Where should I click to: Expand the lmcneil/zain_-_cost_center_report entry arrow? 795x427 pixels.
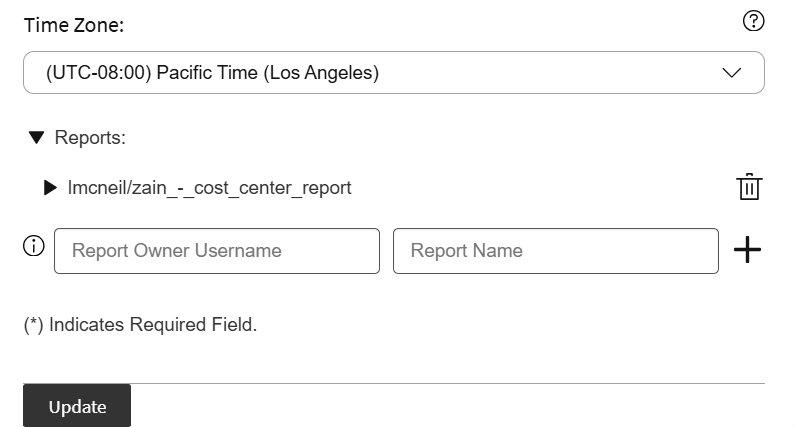(x=51, y=188)
